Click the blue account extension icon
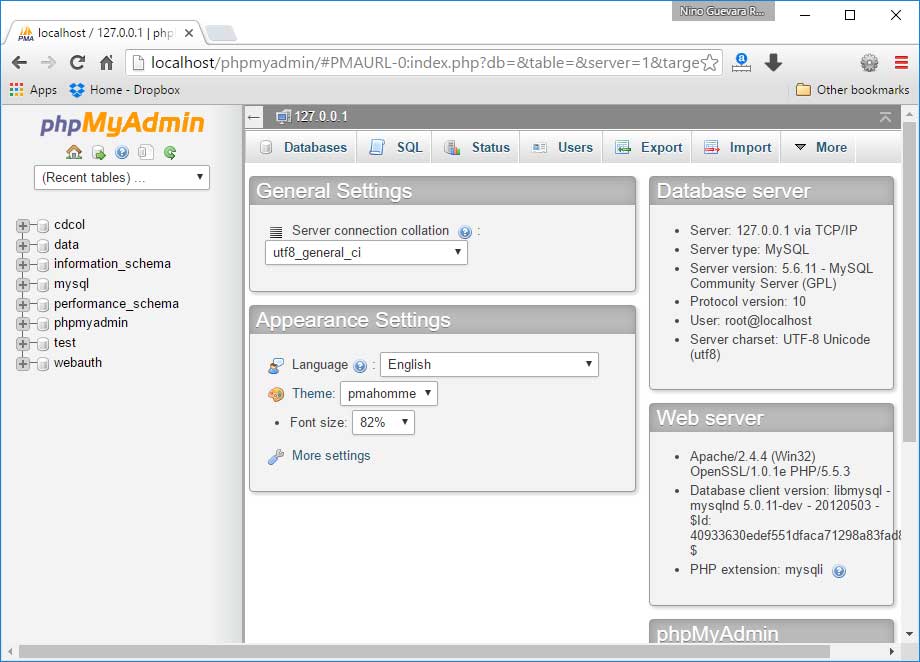 tap(742, 62)
